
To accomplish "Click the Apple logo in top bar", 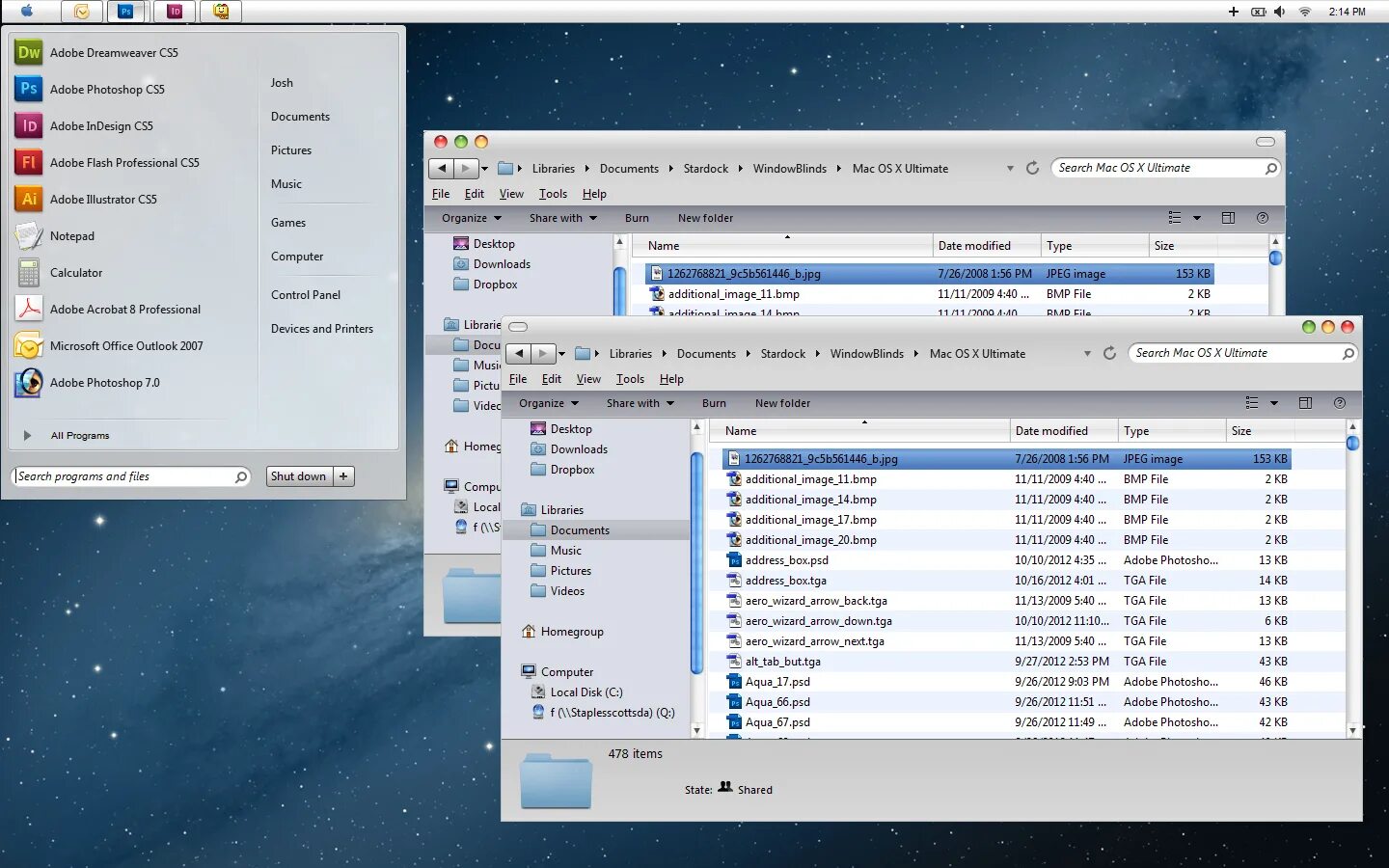I will coord(27,11).
